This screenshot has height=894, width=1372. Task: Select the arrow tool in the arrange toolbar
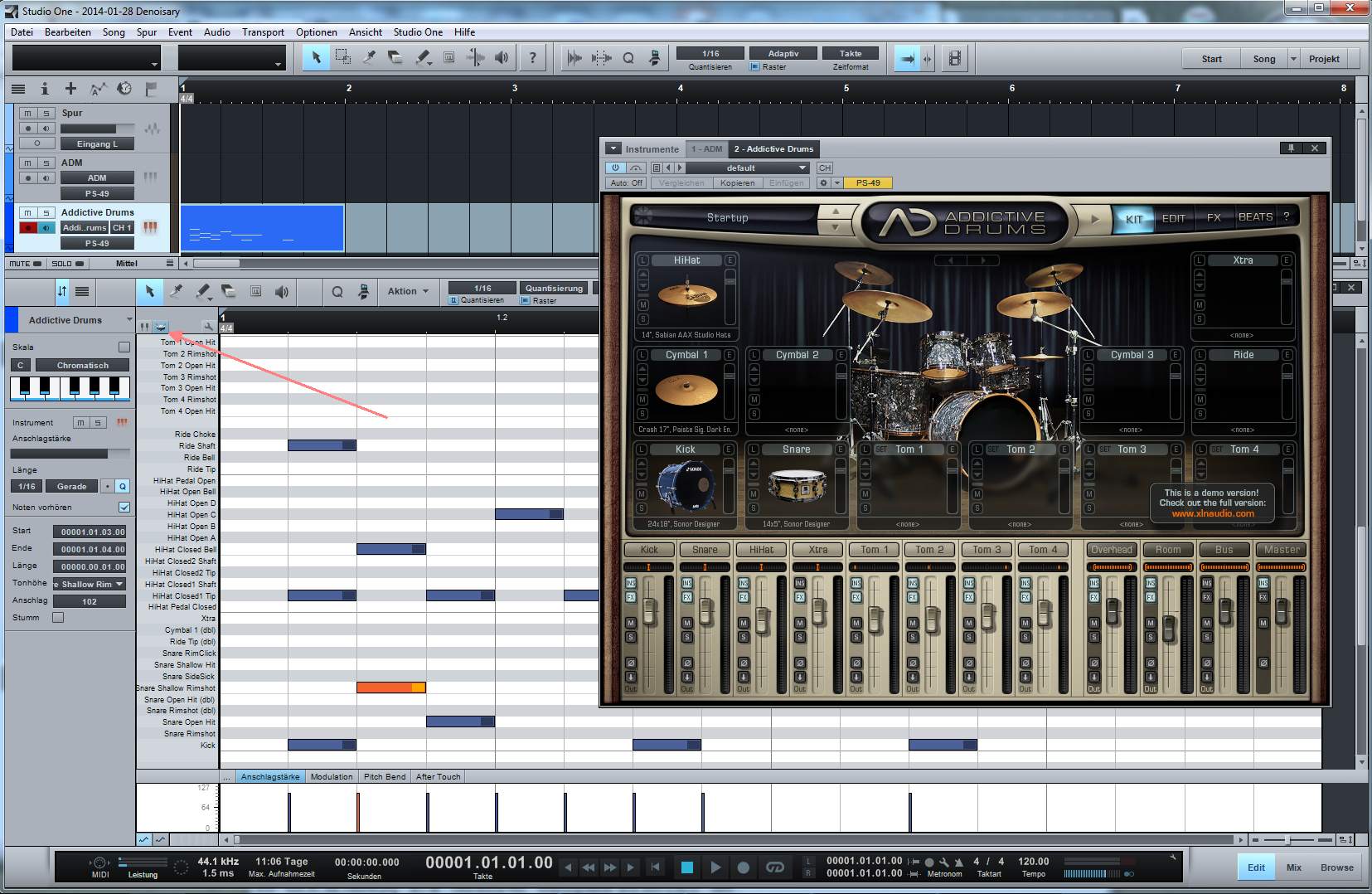tap(316, 58)
